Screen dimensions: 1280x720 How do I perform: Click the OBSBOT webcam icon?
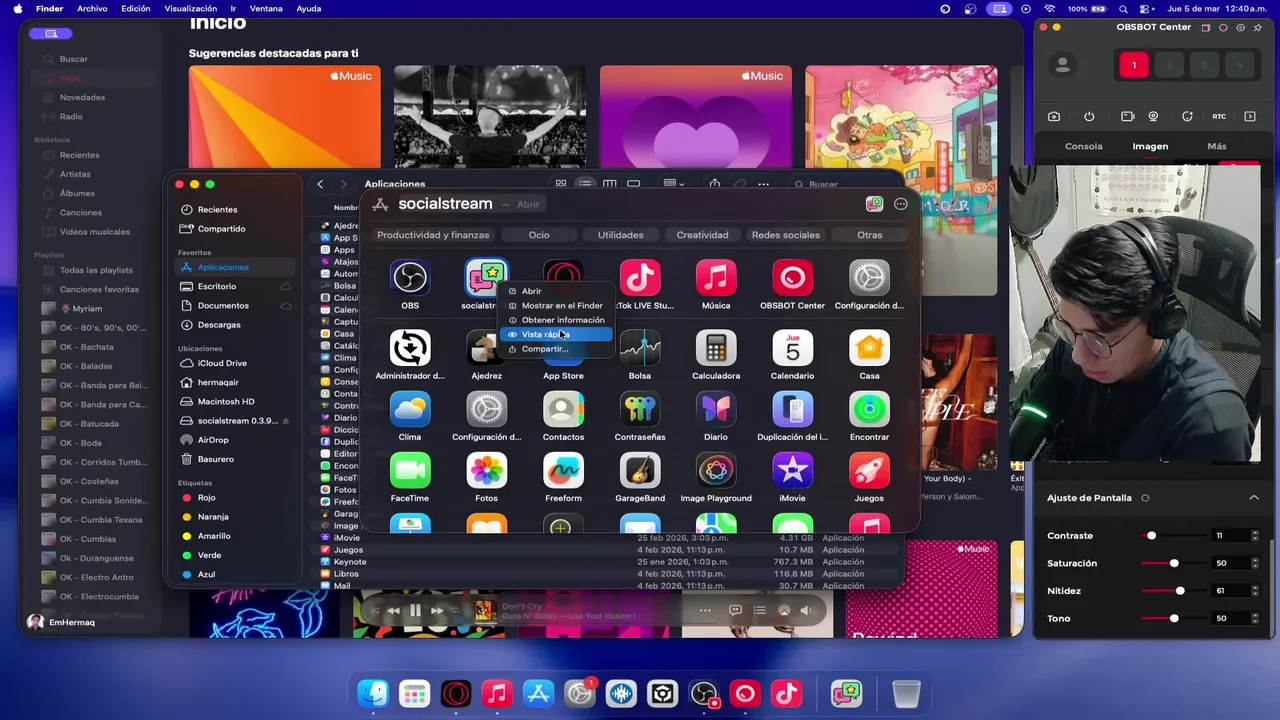(1153, 116)
